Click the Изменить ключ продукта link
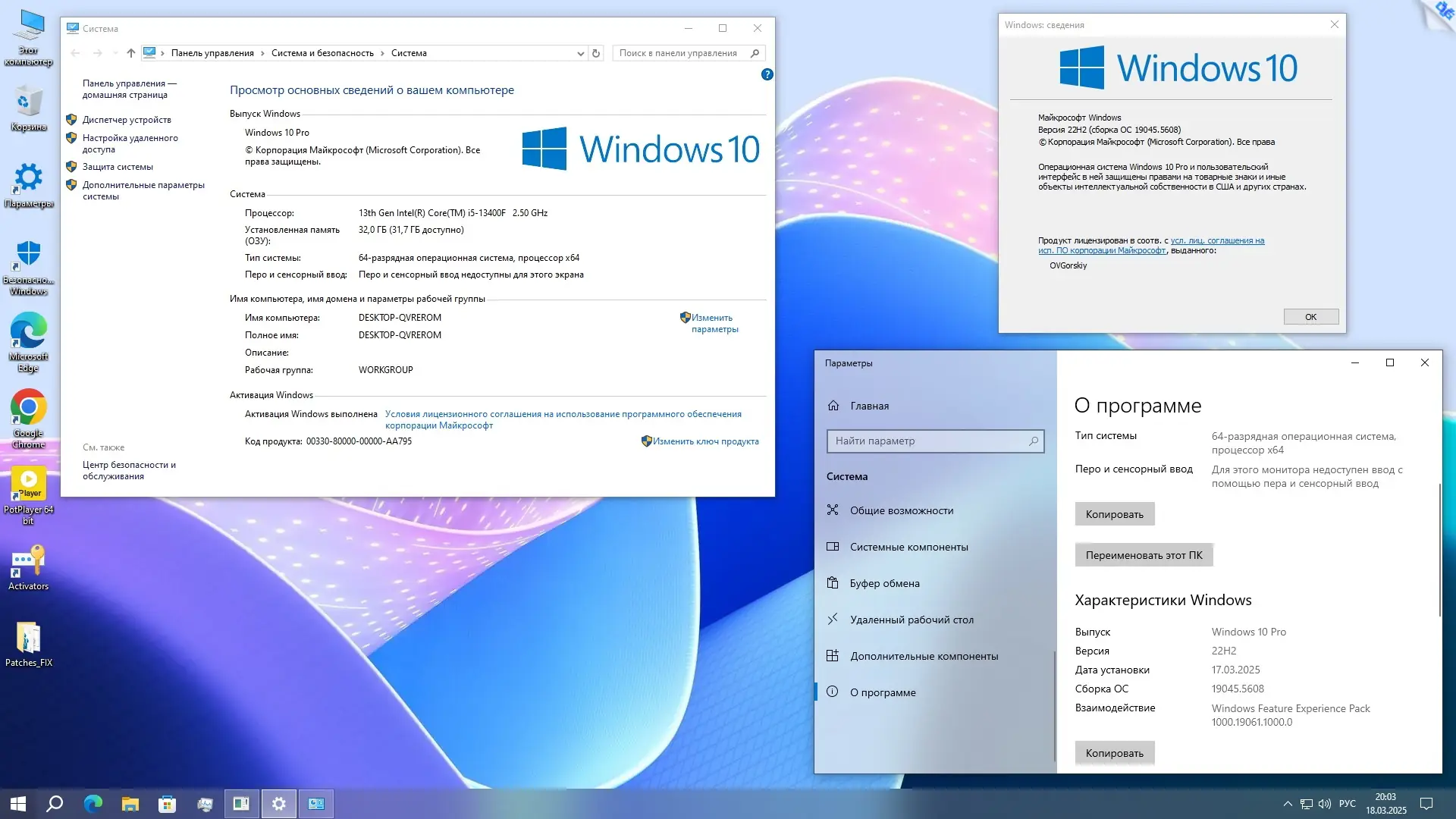The width and height of the screenshot is (1456, 819). (x=705, y=441)
